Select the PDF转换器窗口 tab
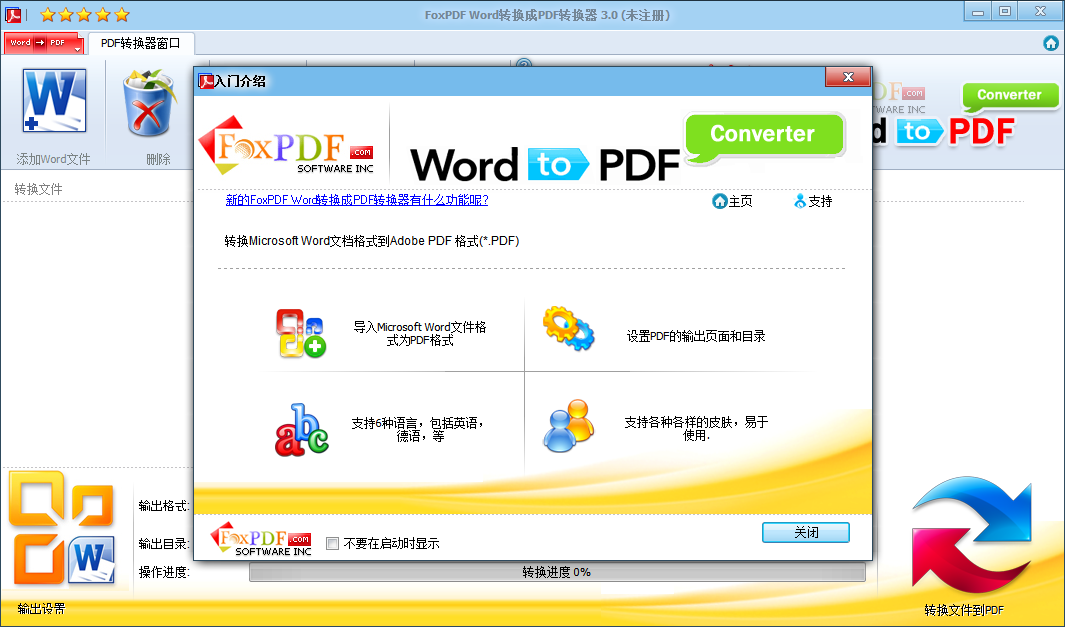1065x627 pixels. [x=141, y=43]
